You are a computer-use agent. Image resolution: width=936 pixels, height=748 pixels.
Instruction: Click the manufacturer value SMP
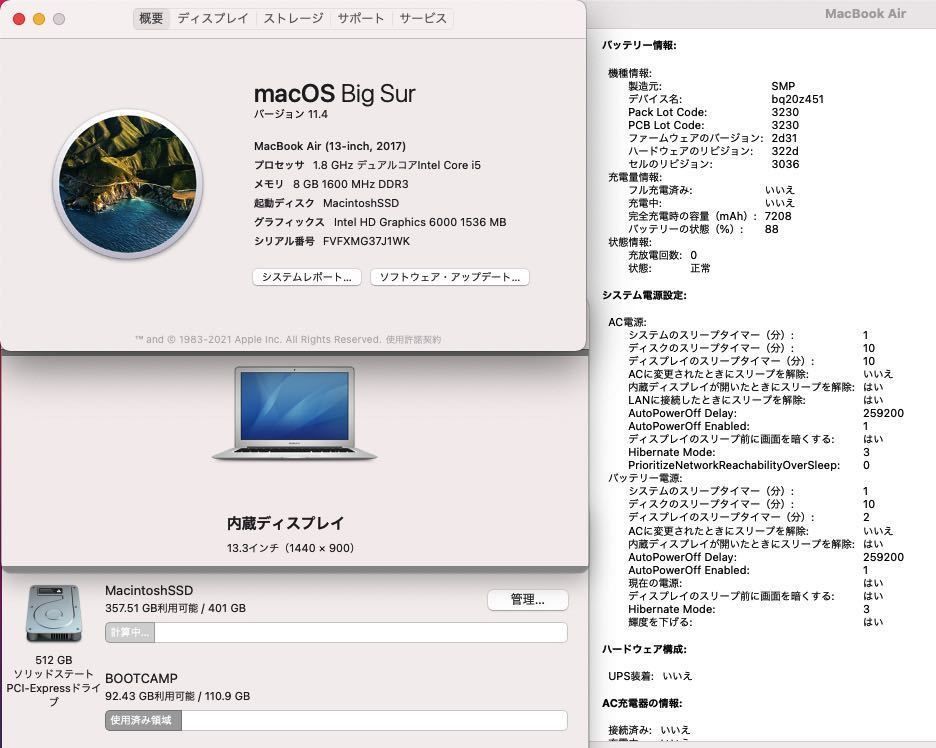[783, 86]
